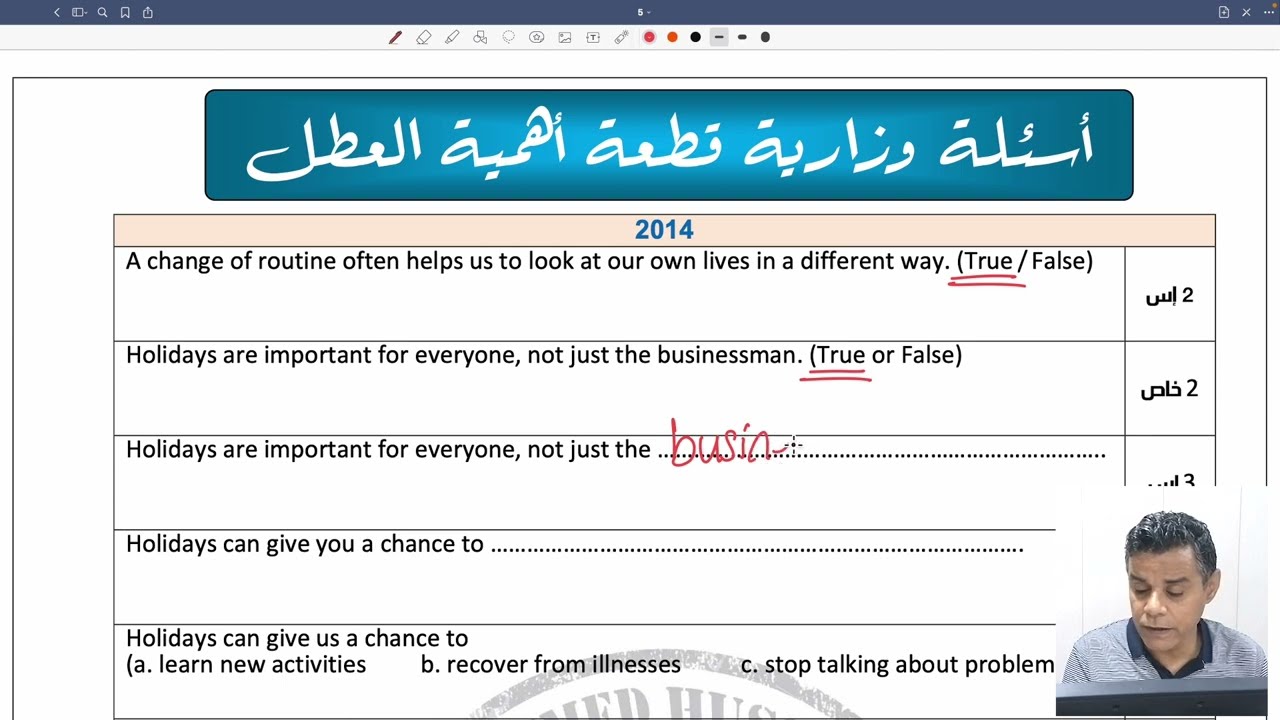Open the stickers and elements tool

click(x=537, y=37)
